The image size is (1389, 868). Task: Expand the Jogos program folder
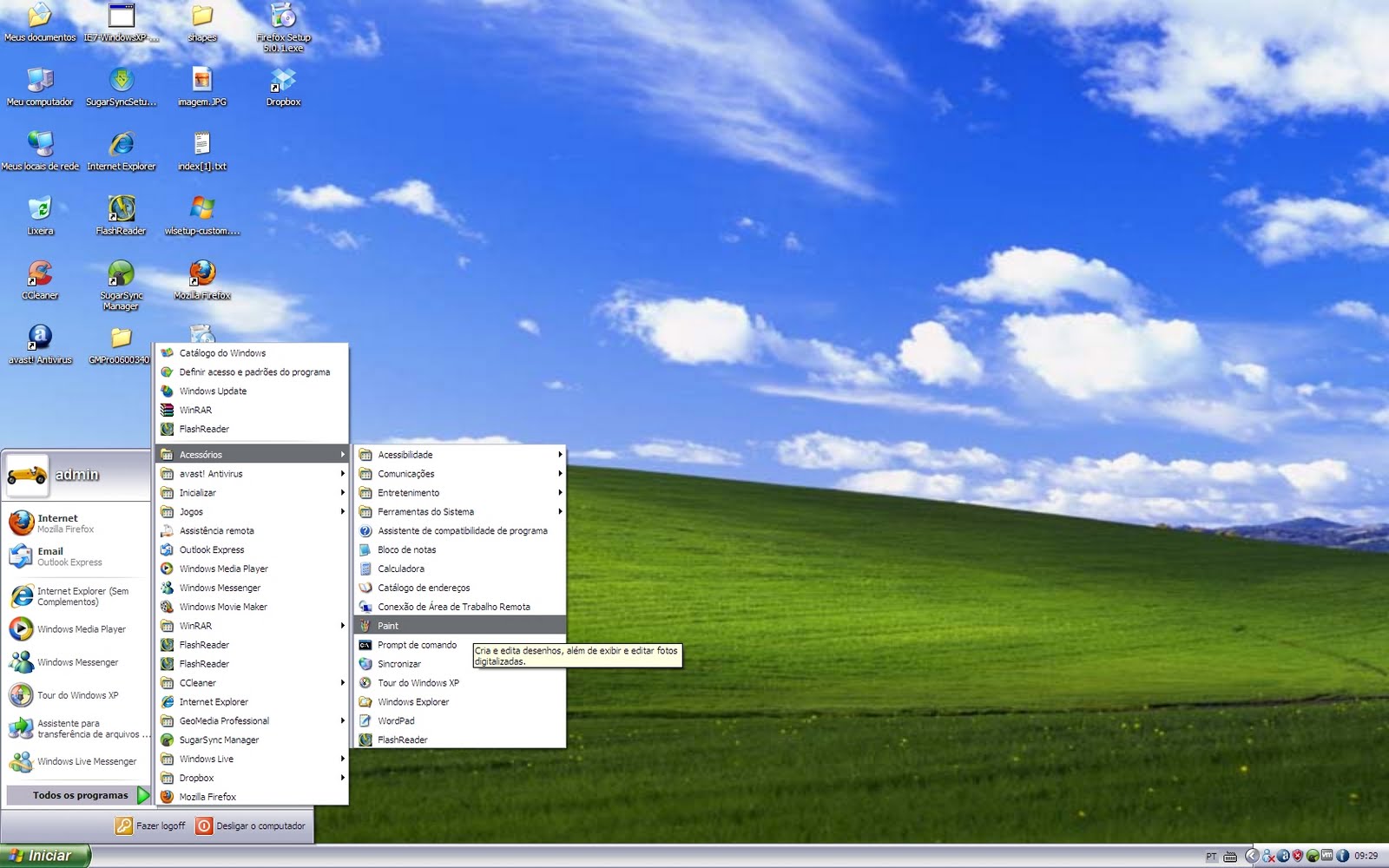click(252, 512)
